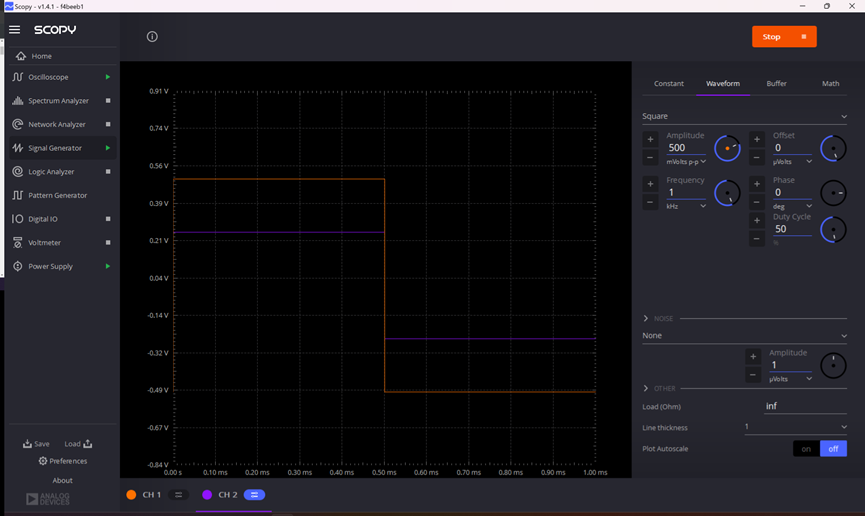This screenshot has width=865, height=516.
Task: Open the Frequency kHz unit dropdown
Action: (x=686, y=207)
